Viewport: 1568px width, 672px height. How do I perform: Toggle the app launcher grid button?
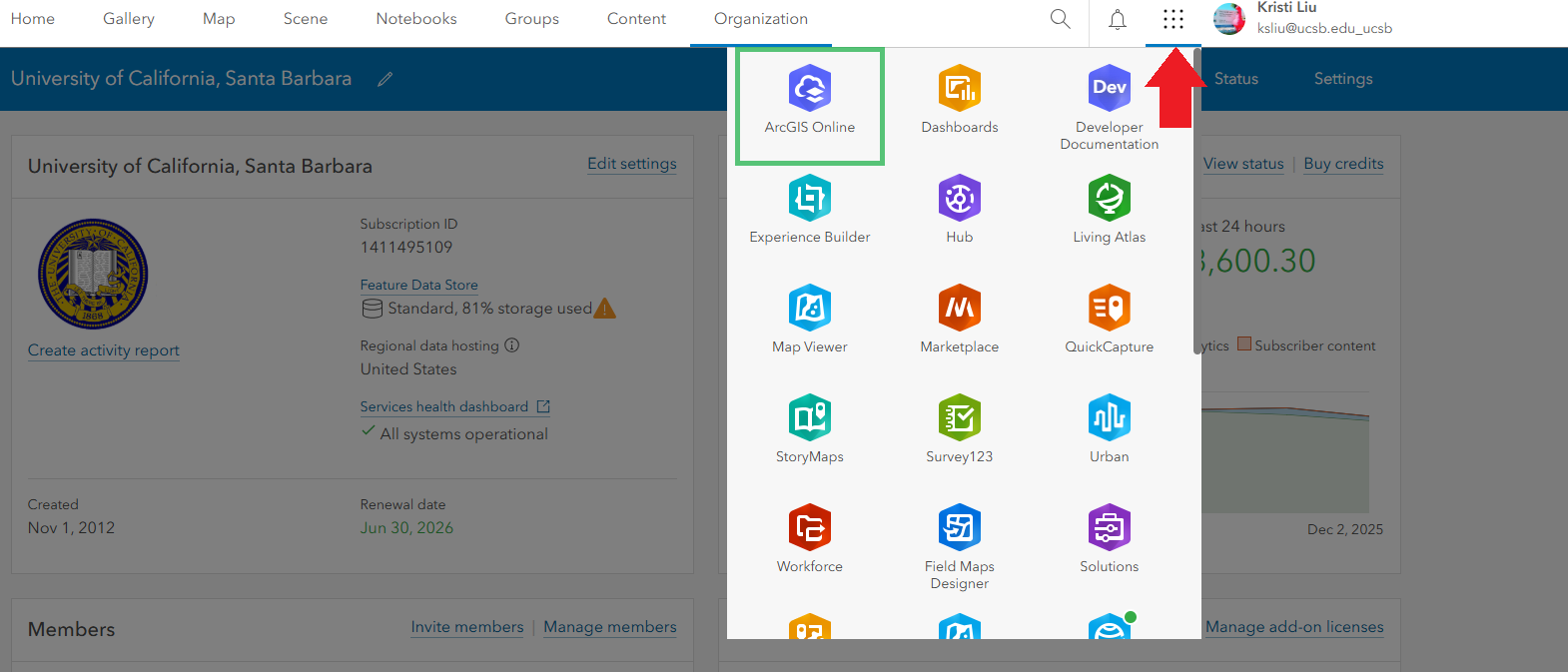pyautogui.click(x=1173, y=20)
